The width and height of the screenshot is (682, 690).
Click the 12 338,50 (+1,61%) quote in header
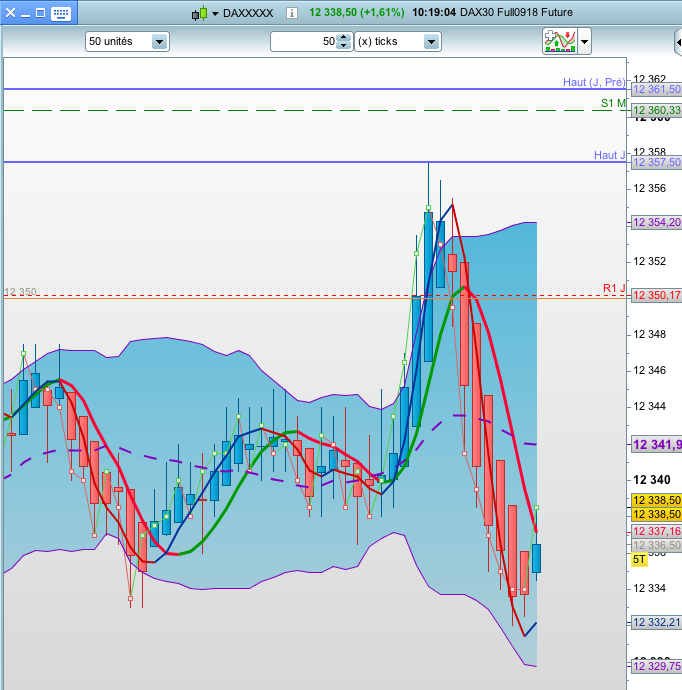356,12
